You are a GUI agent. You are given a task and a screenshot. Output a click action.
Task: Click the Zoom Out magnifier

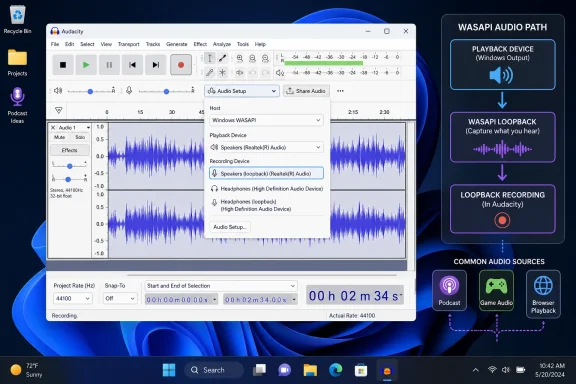click(252, 58)
